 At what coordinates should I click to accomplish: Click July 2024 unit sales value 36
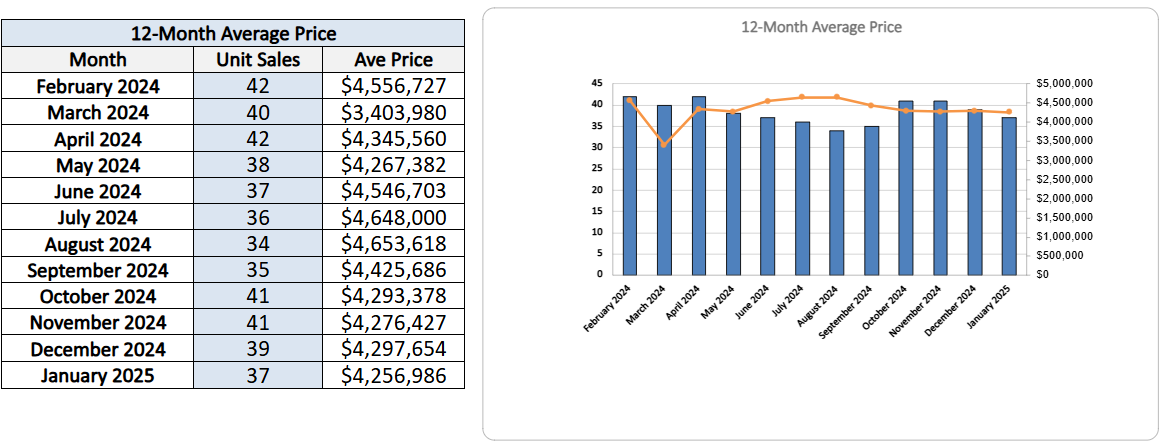pyautogui.click(x=258, y=218)
